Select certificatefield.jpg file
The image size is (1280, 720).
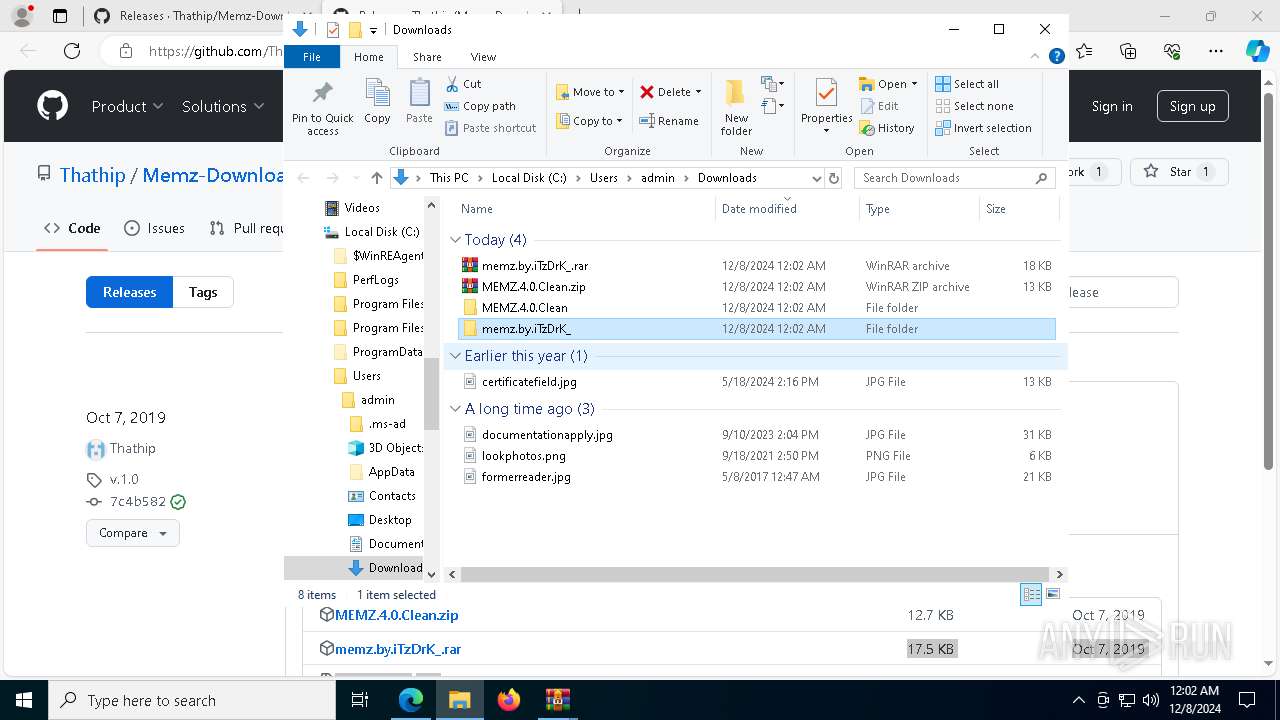tap(757, 382)
